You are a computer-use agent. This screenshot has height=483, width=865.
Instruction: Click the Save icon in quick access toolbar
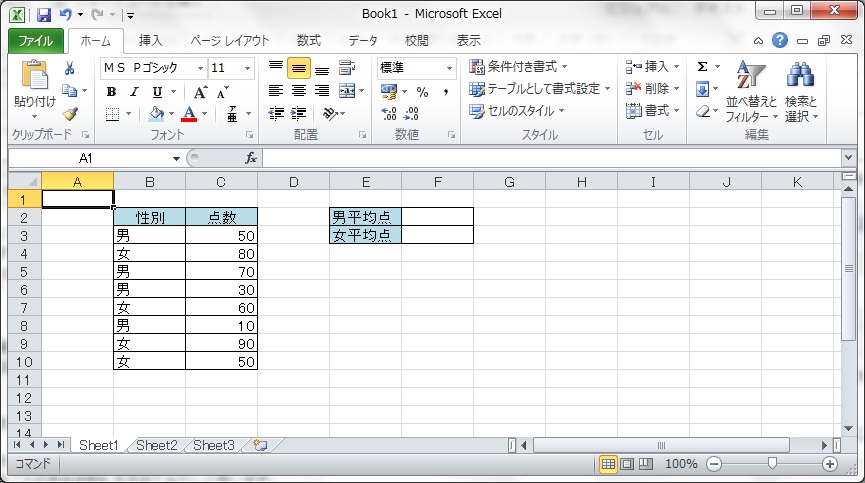(x=44, y=14)
